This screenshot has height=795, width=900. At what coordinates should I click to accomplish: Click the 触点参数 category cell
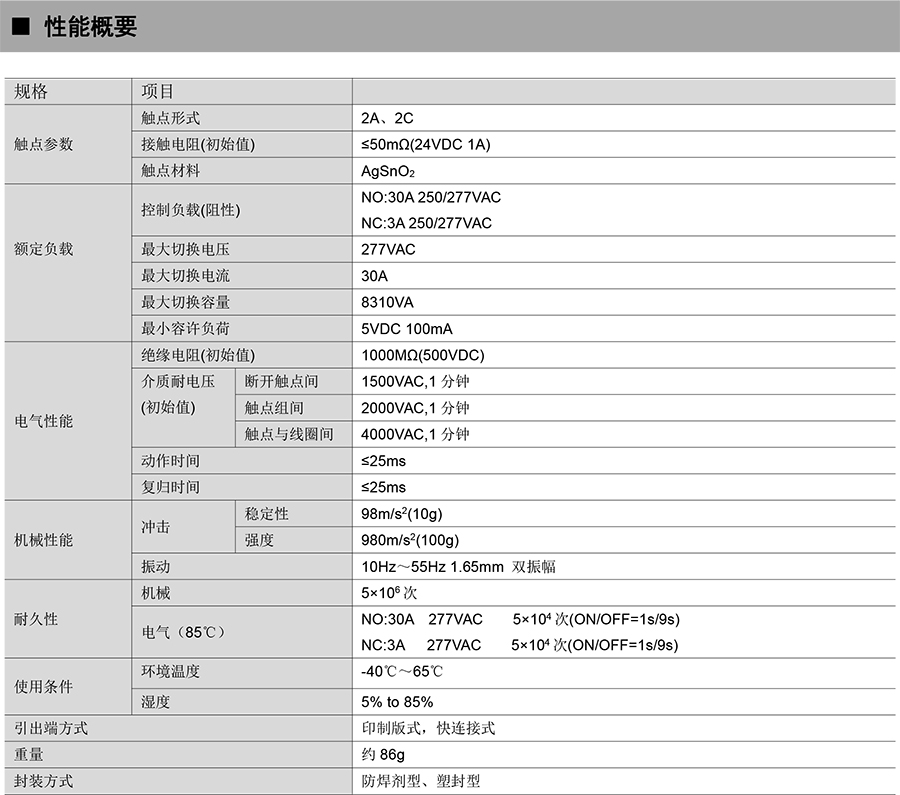(44, 144)
